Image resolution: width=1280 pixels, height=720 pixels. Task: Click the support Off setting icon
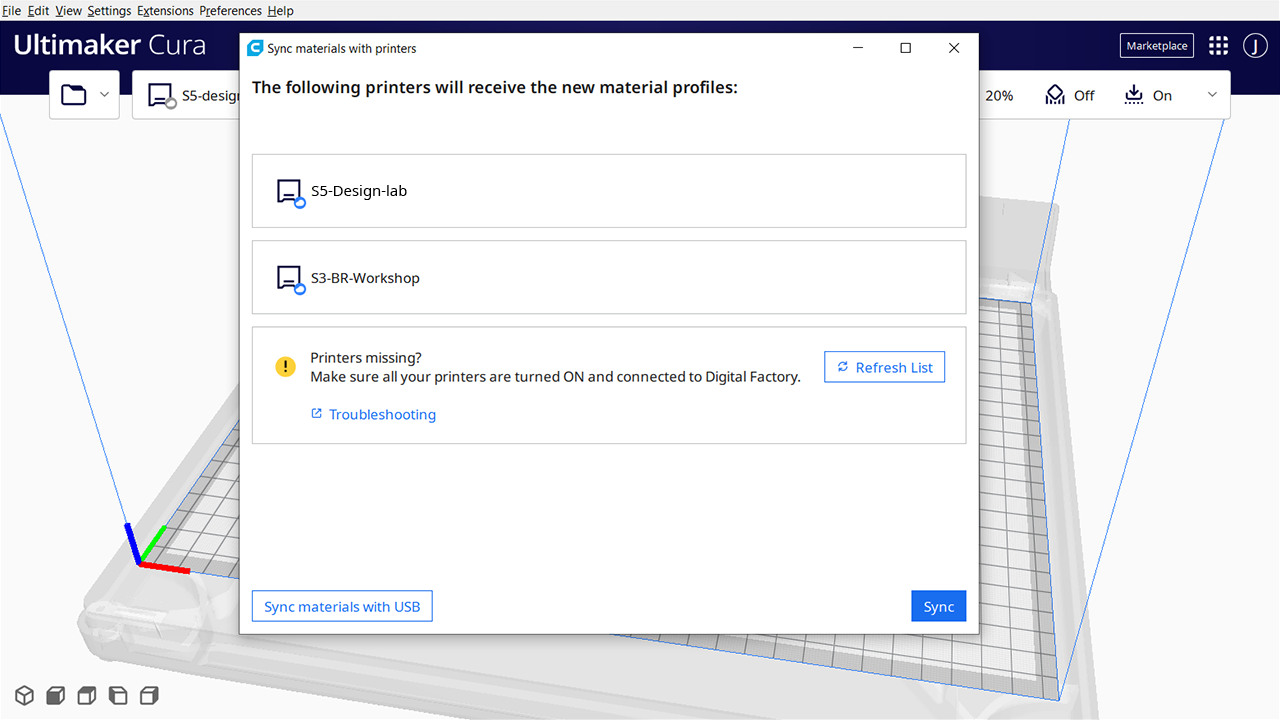click(1055, 95)
